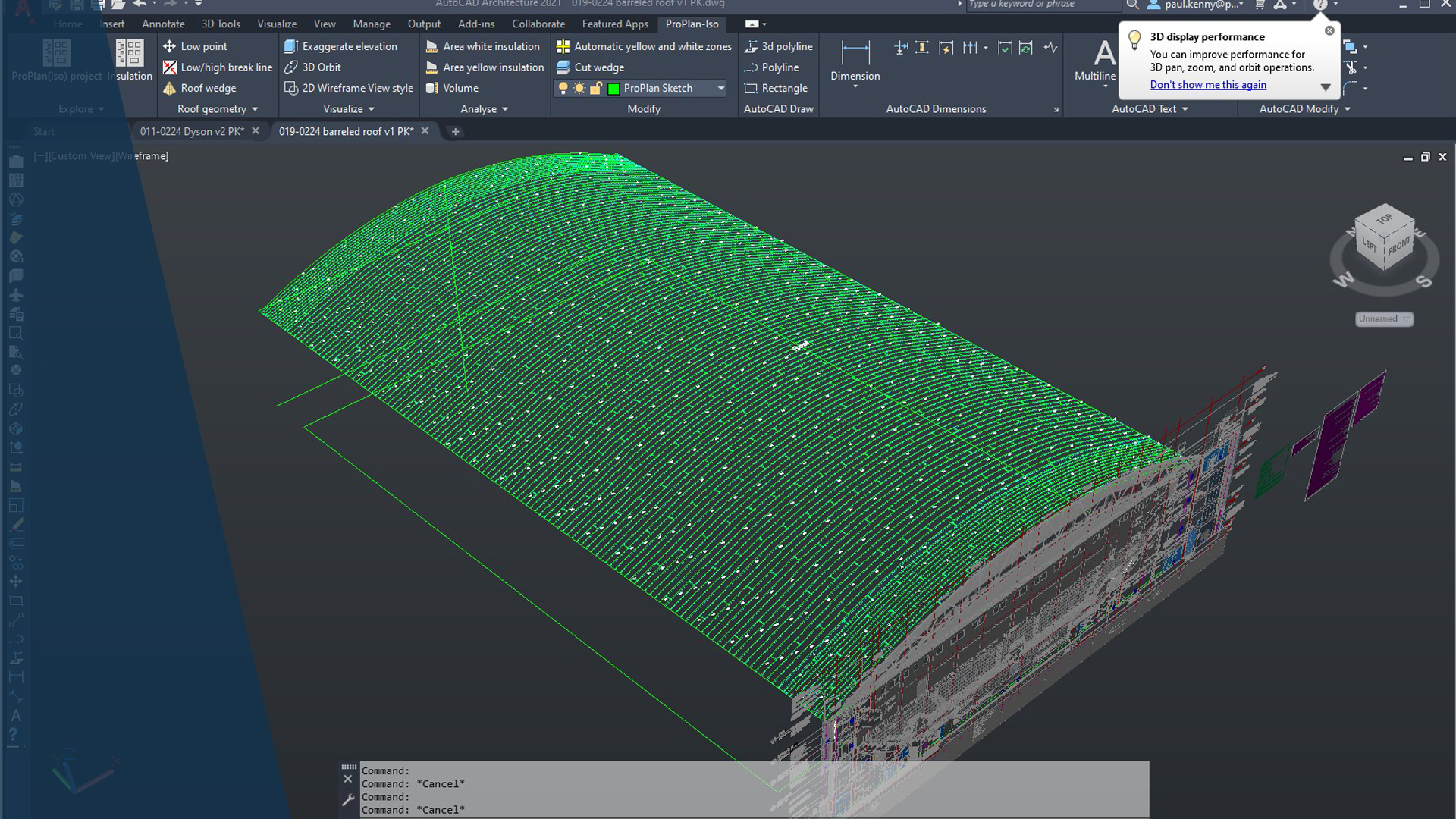Expand the Dimension button dropdown

(855, 86)
